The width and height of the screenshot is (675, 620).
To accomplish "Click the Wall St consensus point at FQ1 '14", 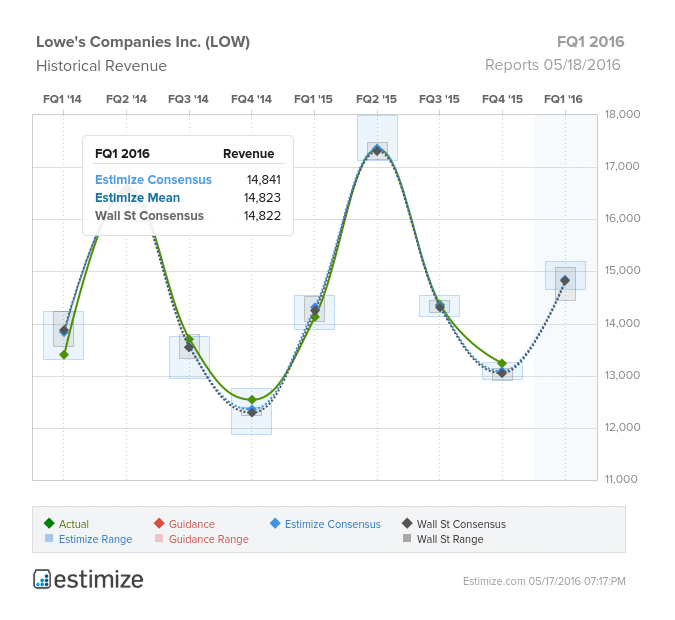I will coord(64,331).
